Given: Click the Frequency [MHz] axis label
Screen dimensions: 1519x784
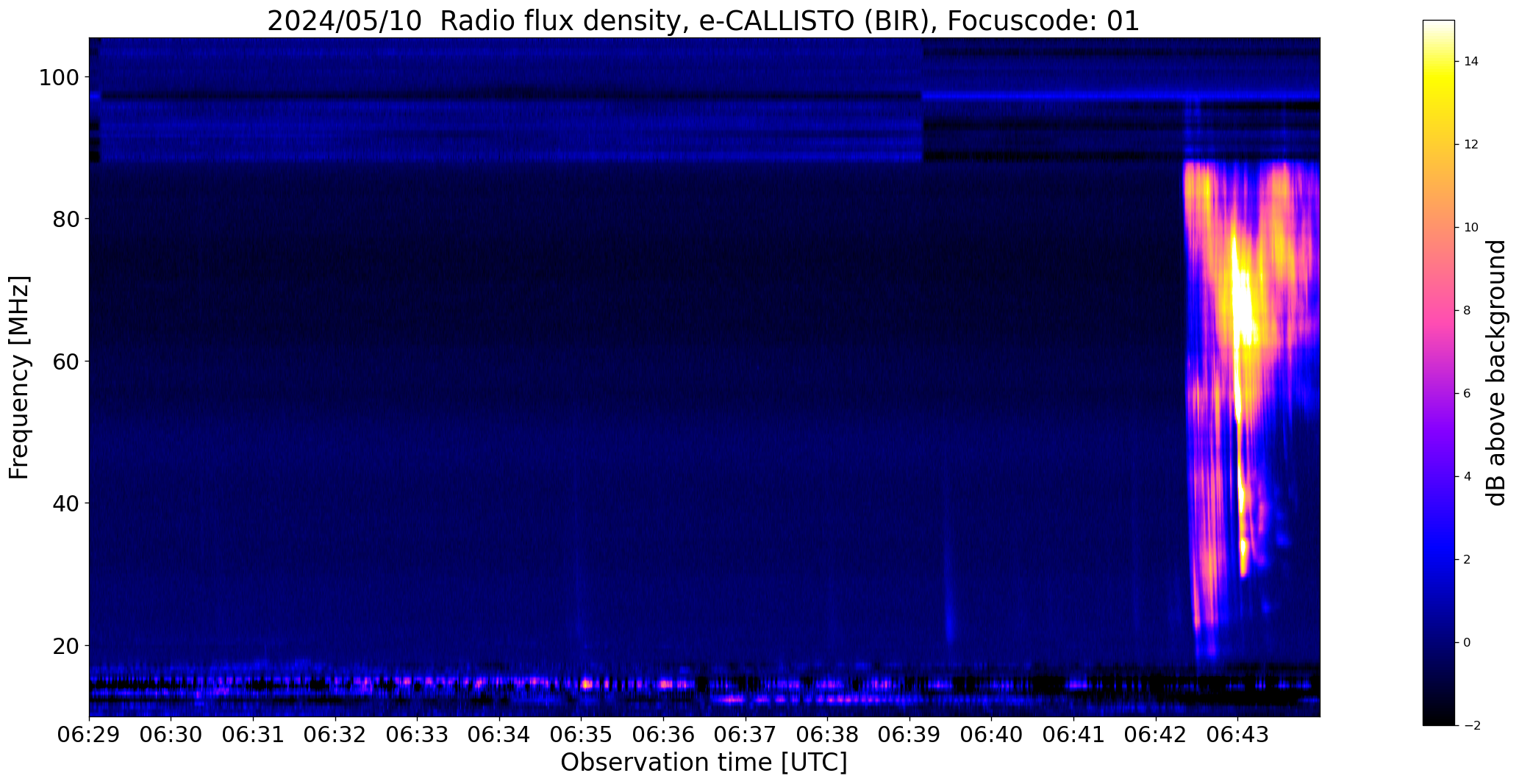Looking at the screenshot, I should point(19,377).
